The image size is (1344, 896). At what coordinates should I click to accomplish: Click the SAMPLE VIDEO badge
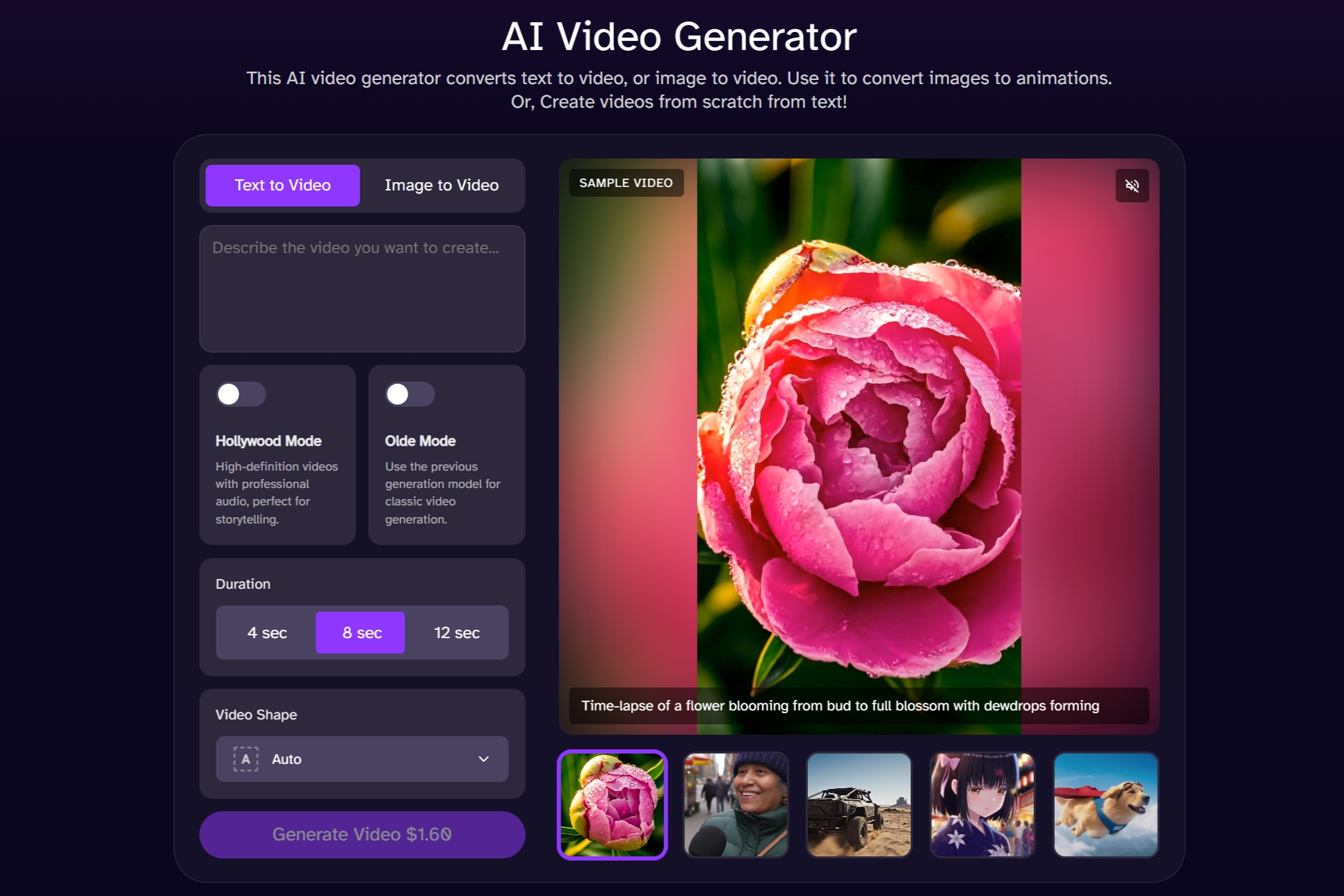pyautogui.click(x=626, y=183)
